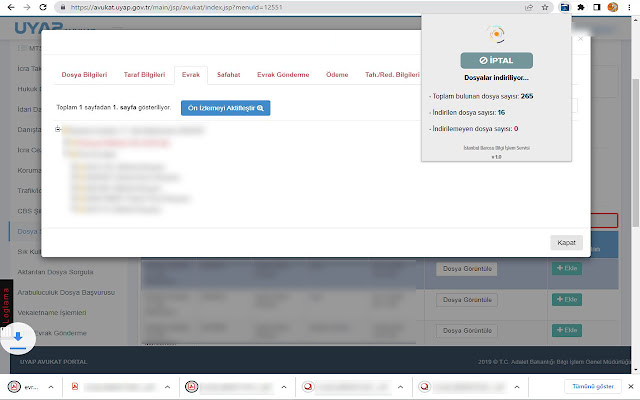This screenshot has height=400, width=640.
Task: Click 'Toplam 1 sayfadan 1. sayfa gösteriliyor' text
Action: click(113, 107)
